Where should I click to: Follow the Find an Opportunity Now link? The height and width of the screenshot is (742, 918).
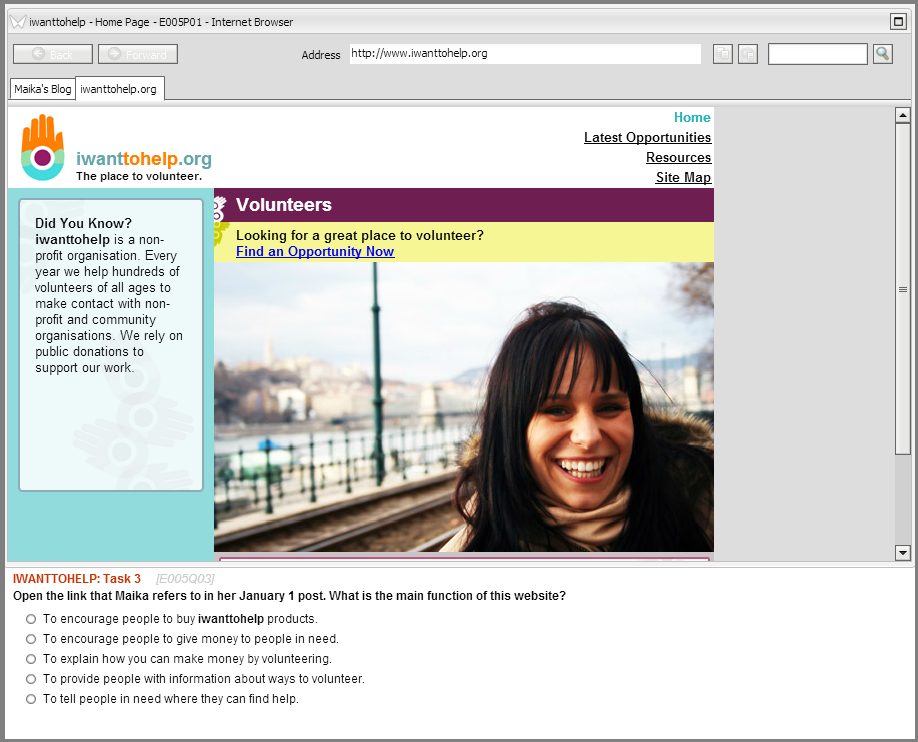click(315, 252)
